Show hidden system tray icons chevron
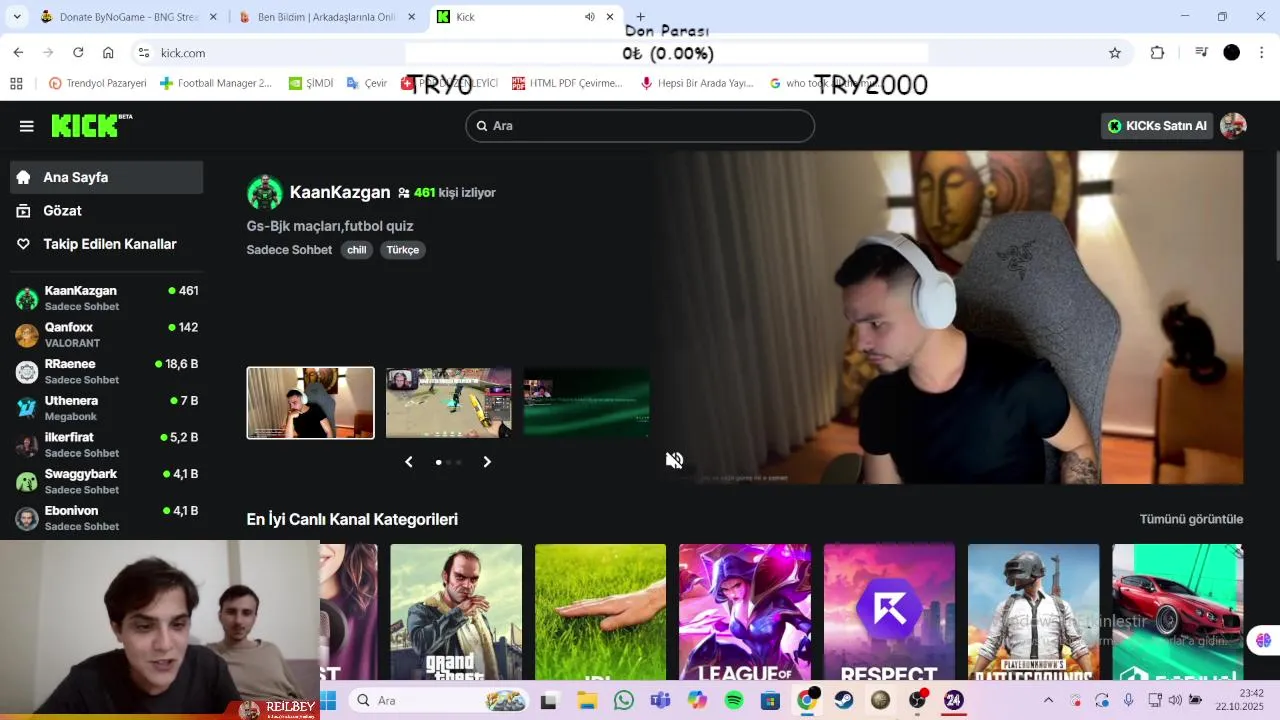Viewport: 1280px width, 720px height. coord(1048,700)
